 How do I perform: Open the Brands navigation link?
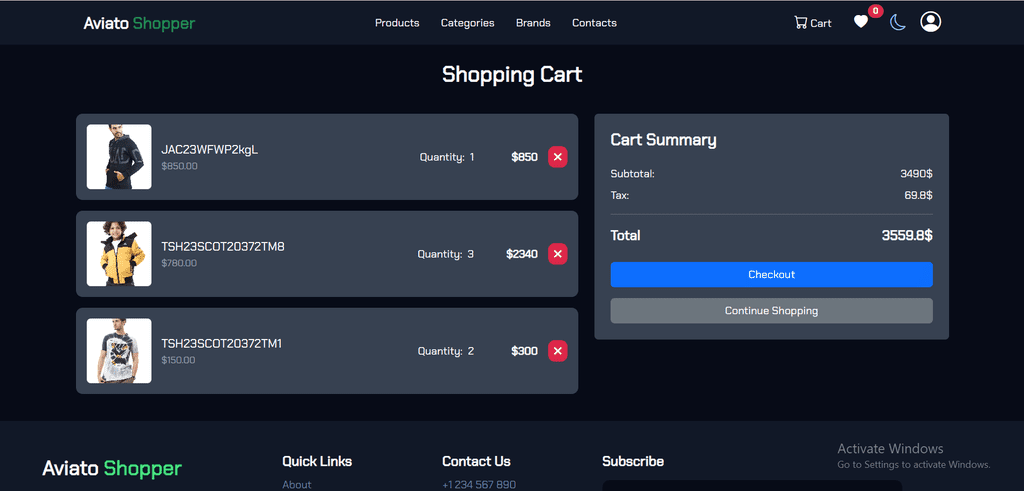(533, 23)
